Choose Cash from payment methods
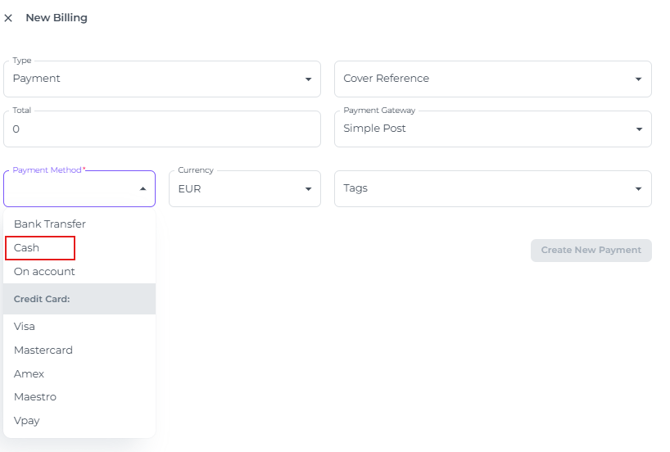The width and height of the screenshot is (670, 452). tap(27, 248)
